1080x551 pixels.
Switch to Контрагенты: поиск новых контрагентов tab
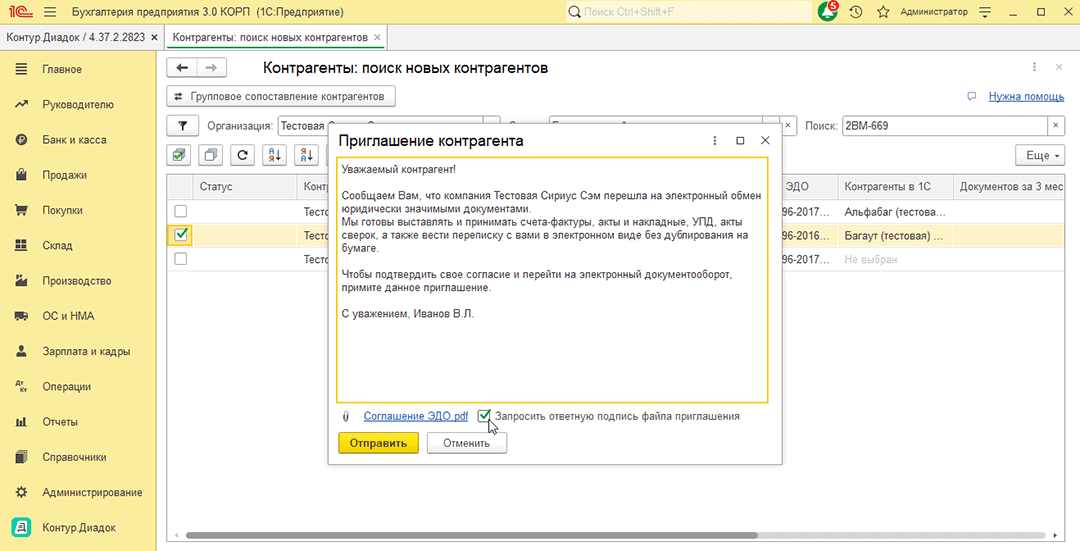pyautogui.click(x=270, y=37)
